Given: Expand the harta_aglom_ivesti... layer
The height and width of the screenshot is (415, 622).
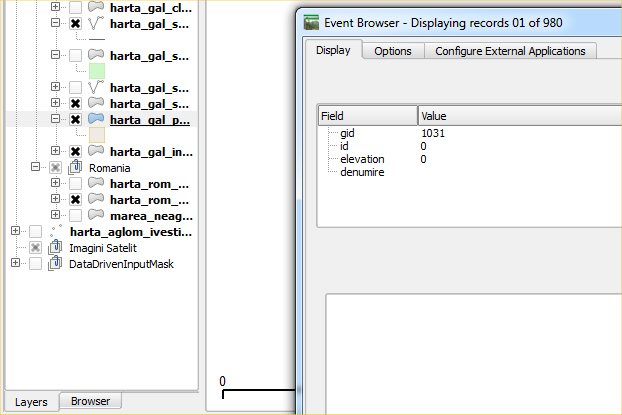Looking at the screenshot, I should tap(15, 231).
